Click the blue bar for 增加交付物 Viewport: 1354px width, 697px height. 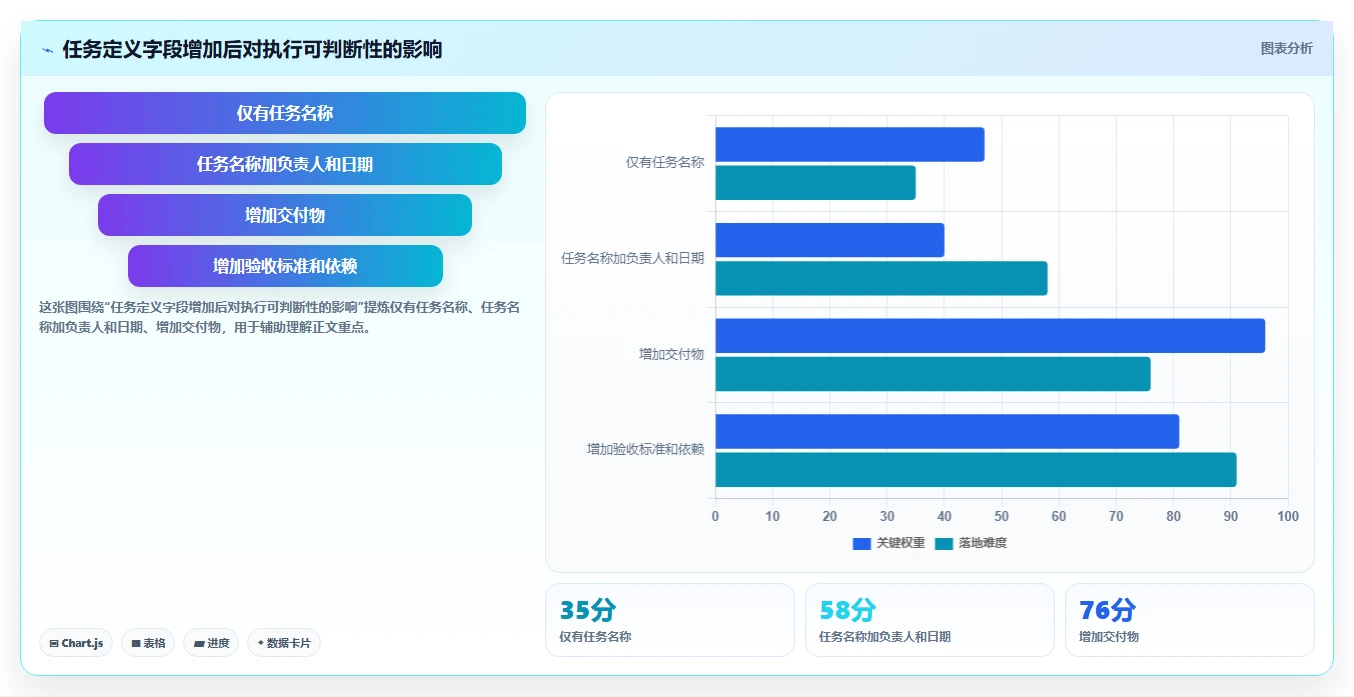[990, 335]
